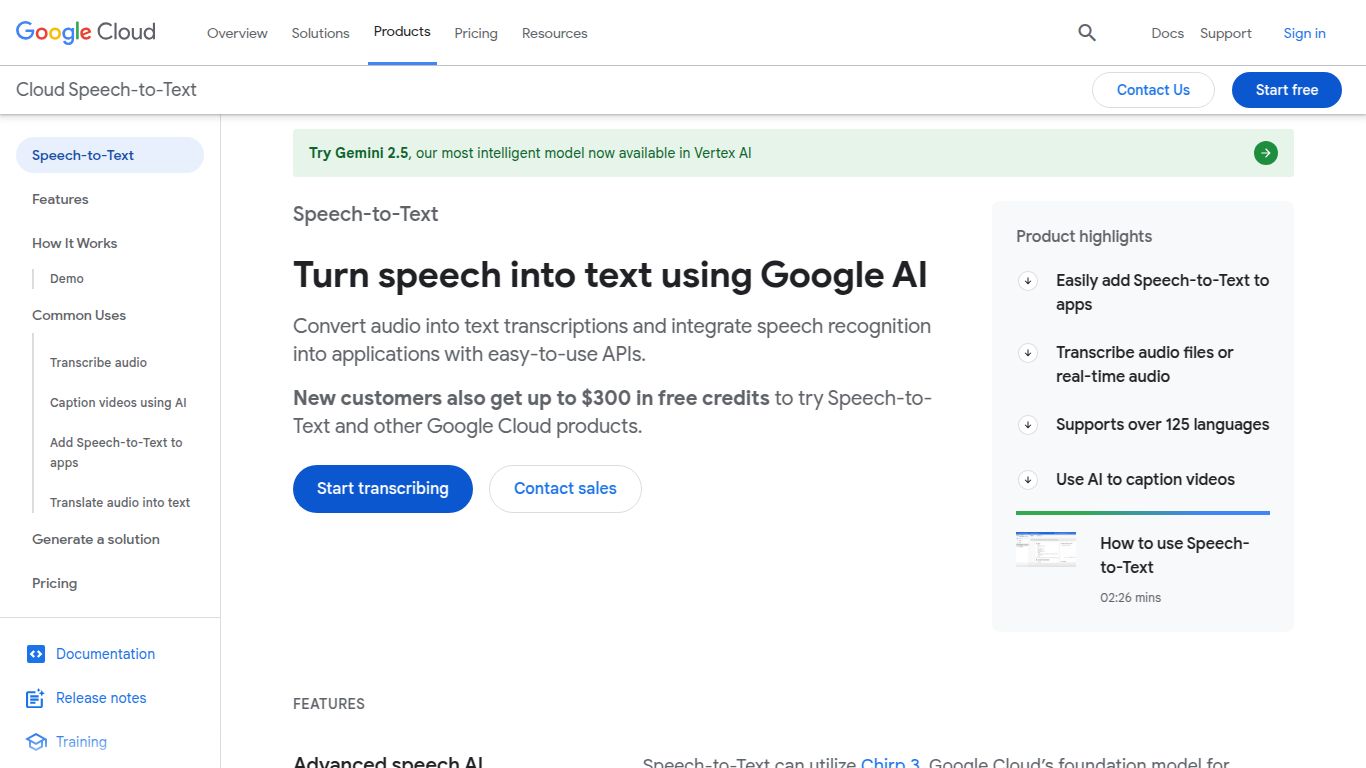Open the Training graduation cap icon

click(x=36, y=741)
